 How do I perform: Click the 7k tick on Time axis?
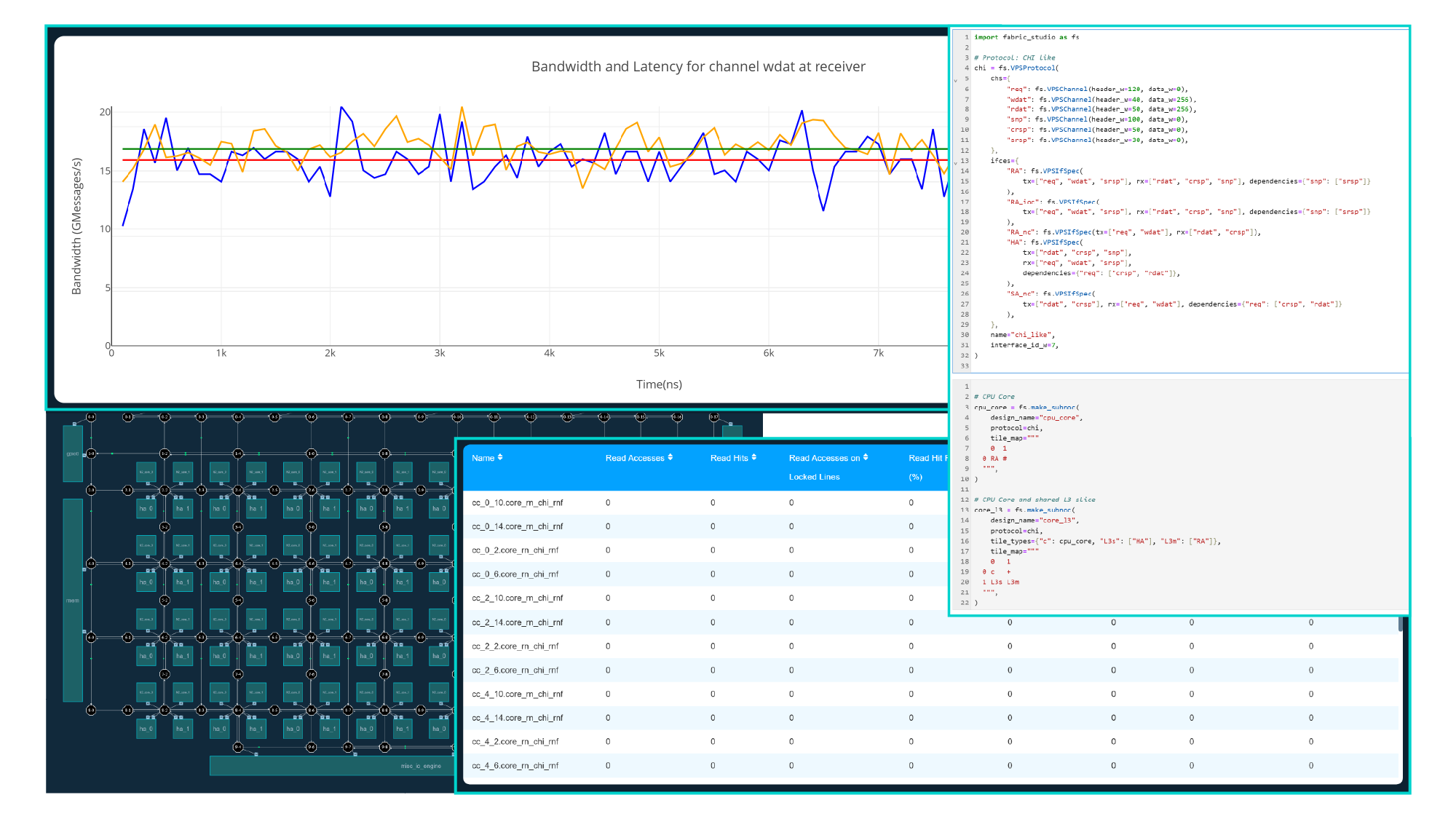click(879, 353)
